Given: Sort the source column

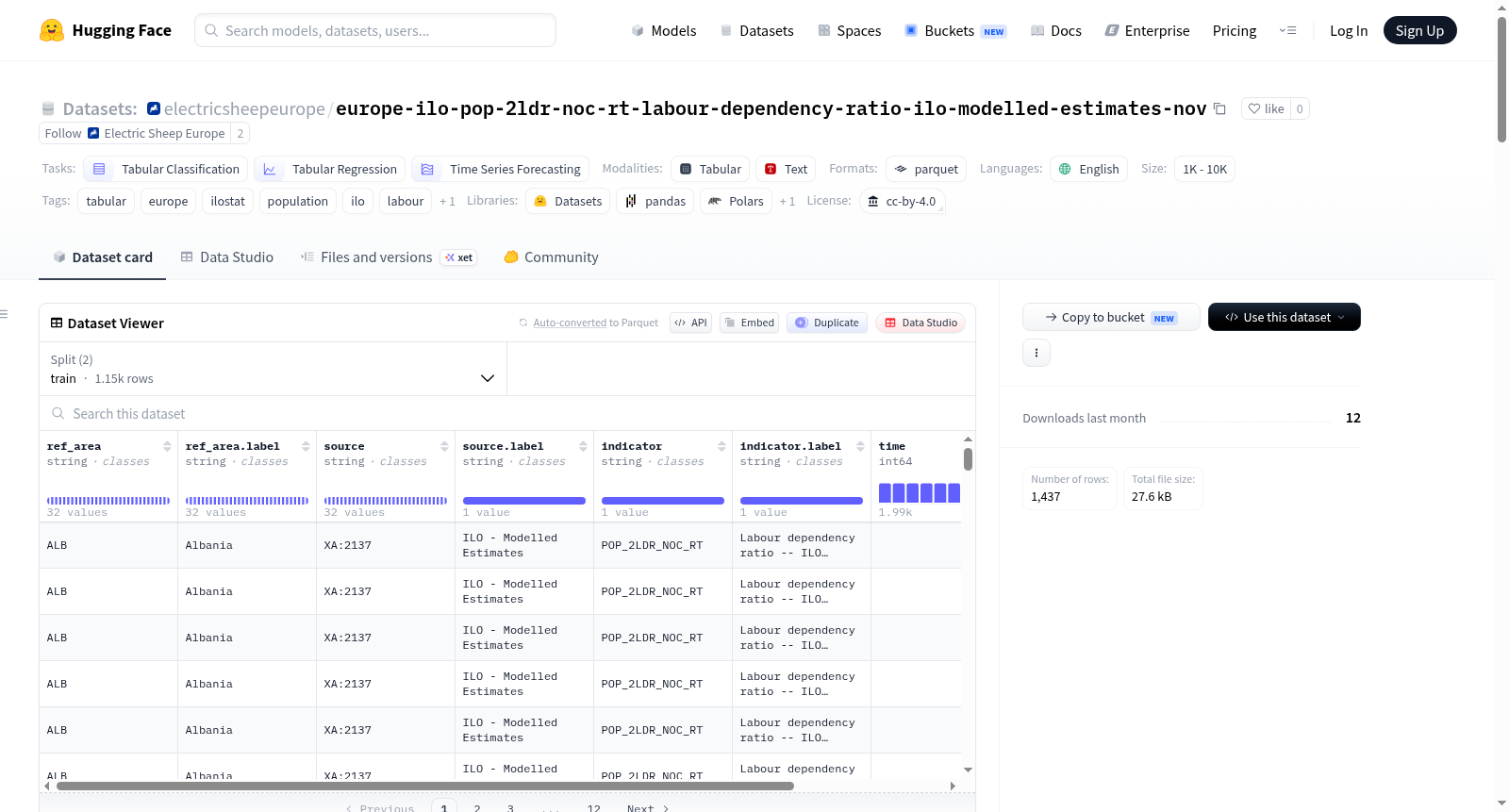Looking at the screenshot, I should pos(444,446).
